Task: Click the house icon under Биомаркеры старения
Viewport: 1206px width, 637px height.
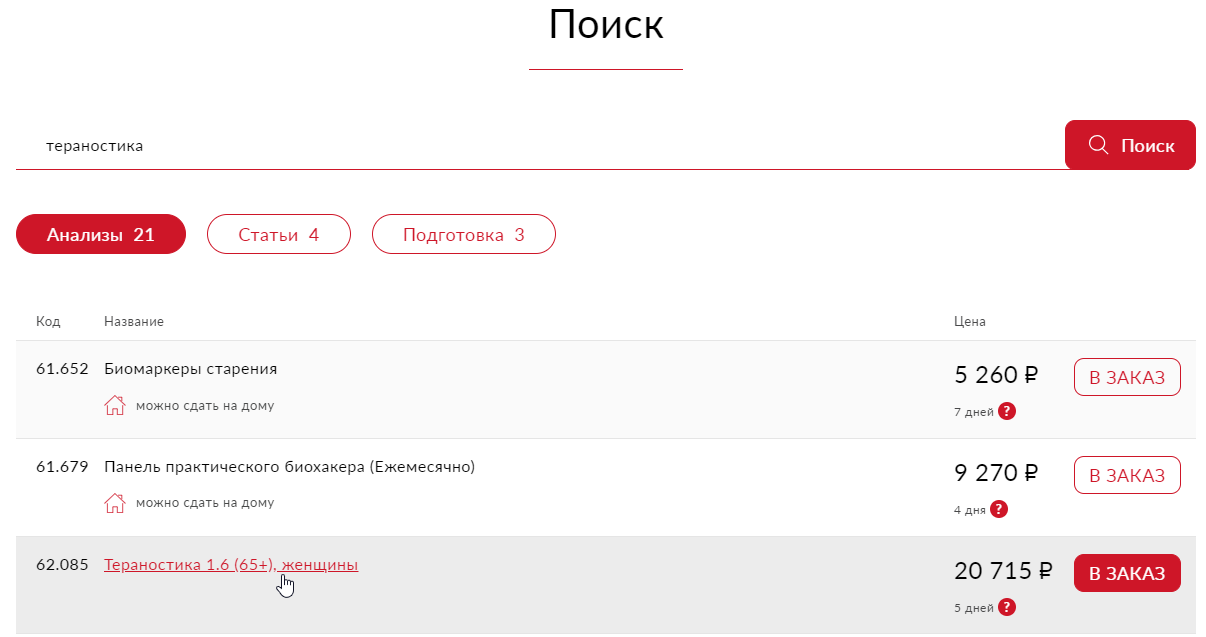Action: point(115,405)
